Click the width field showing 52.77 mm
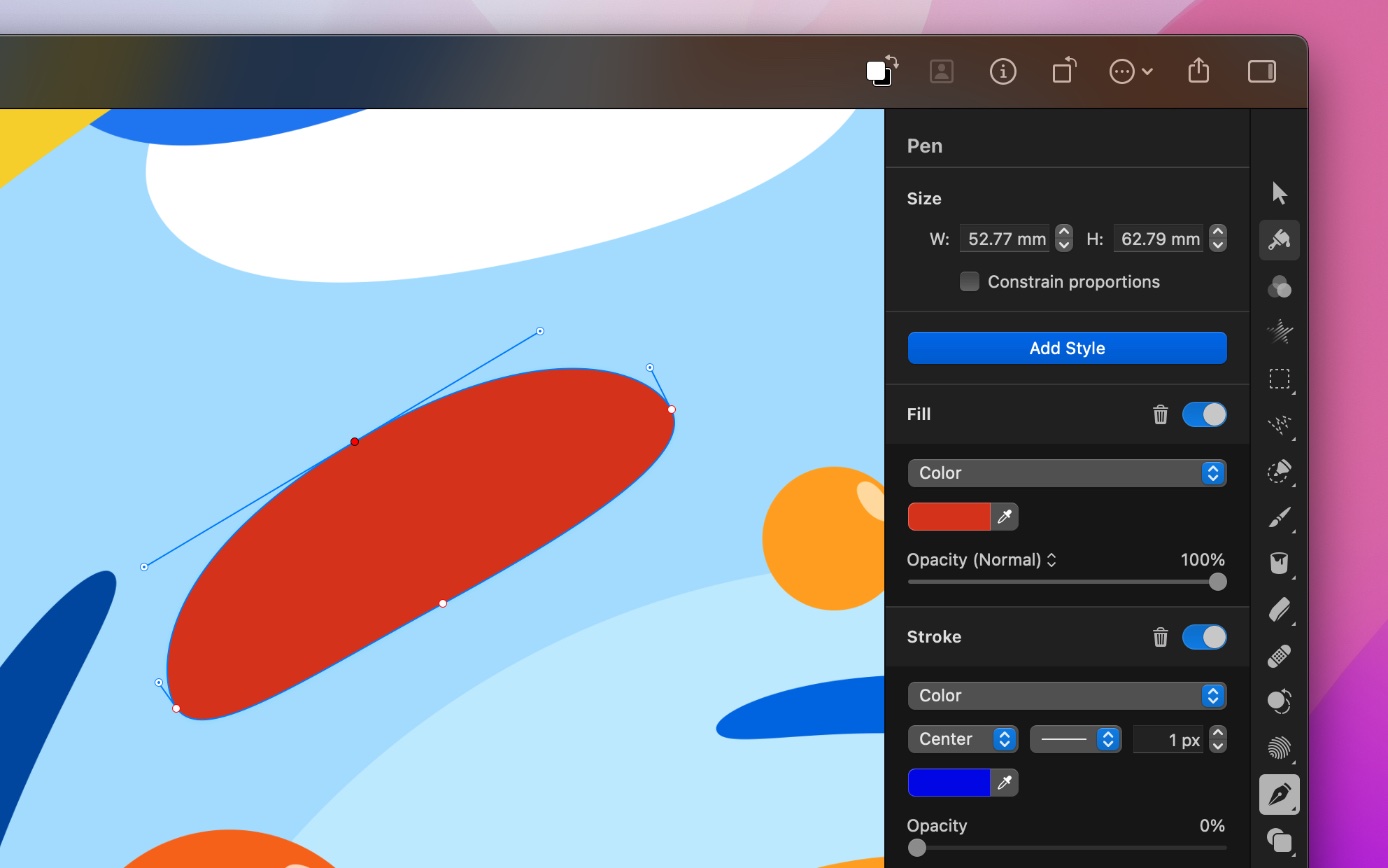This screenshot has width=1388, height=868. tap(1007, 239)
